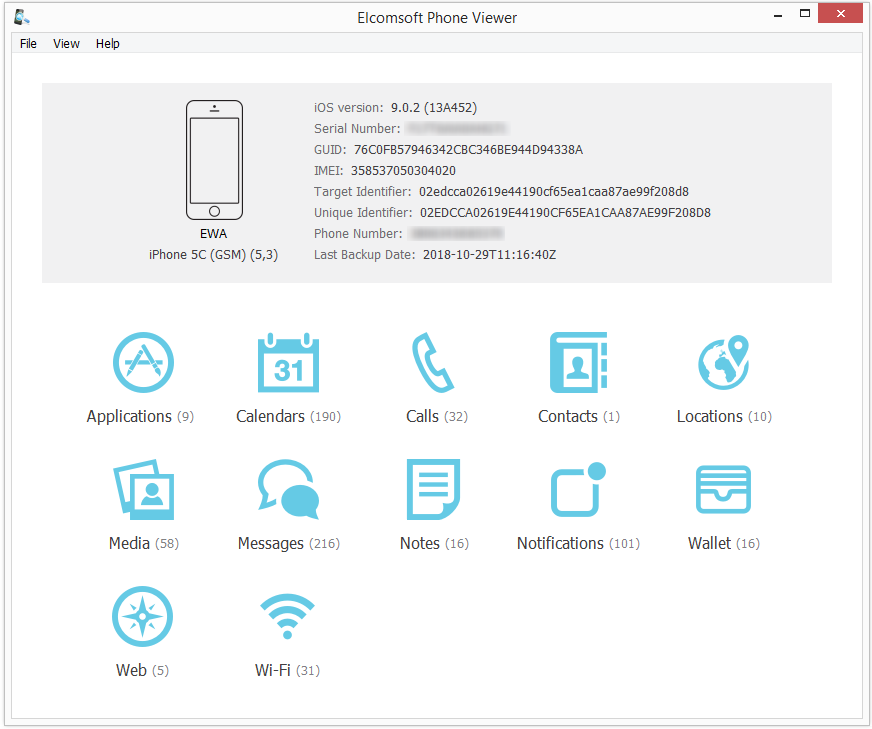
Task: Open the Applications category icon
Action: pos(143,363)
